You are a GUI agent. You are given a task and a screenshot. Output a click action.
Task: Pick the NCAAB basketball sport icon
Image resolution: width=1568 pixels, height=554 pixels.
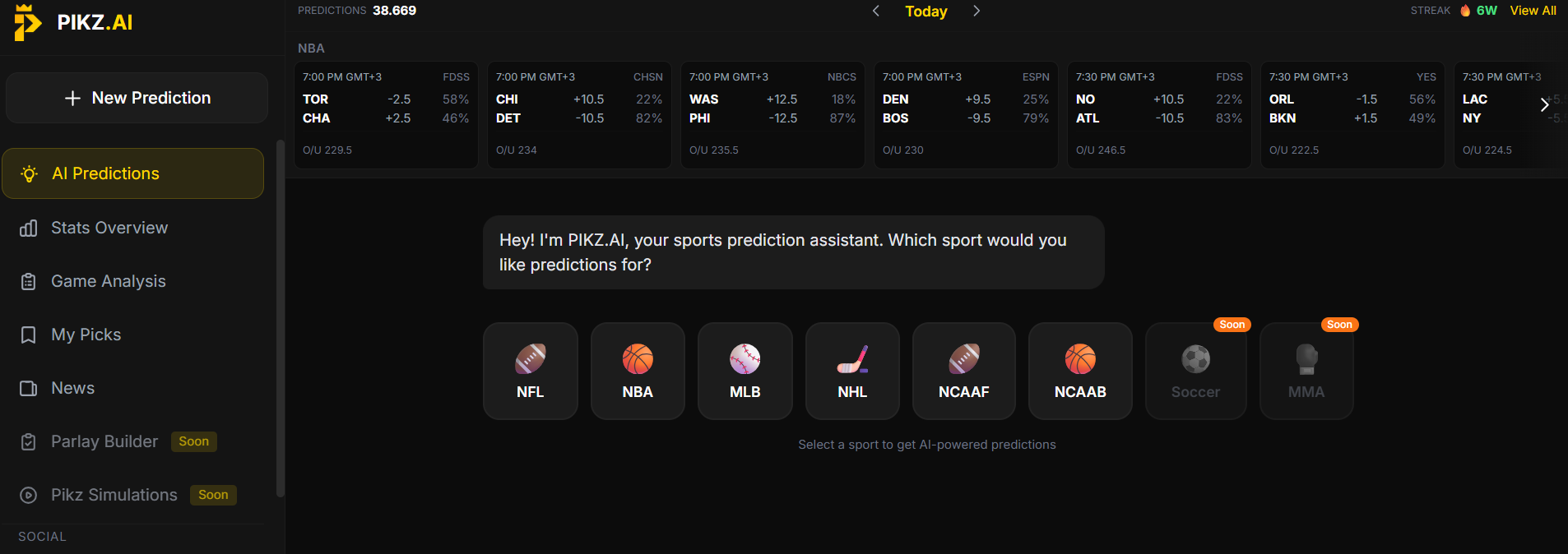click(x=1080, y=359)
